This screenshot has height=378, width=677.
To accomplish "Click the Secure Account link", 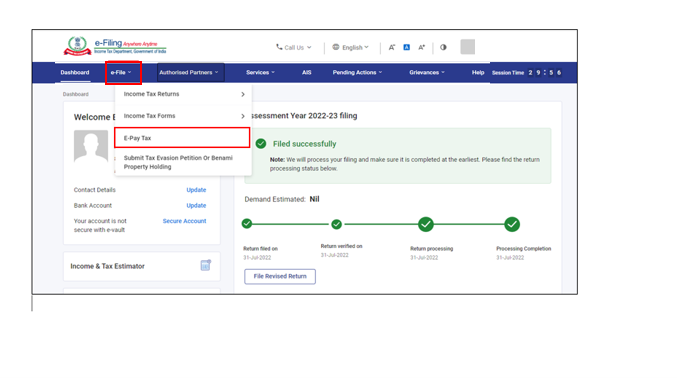I will point(184,221).
